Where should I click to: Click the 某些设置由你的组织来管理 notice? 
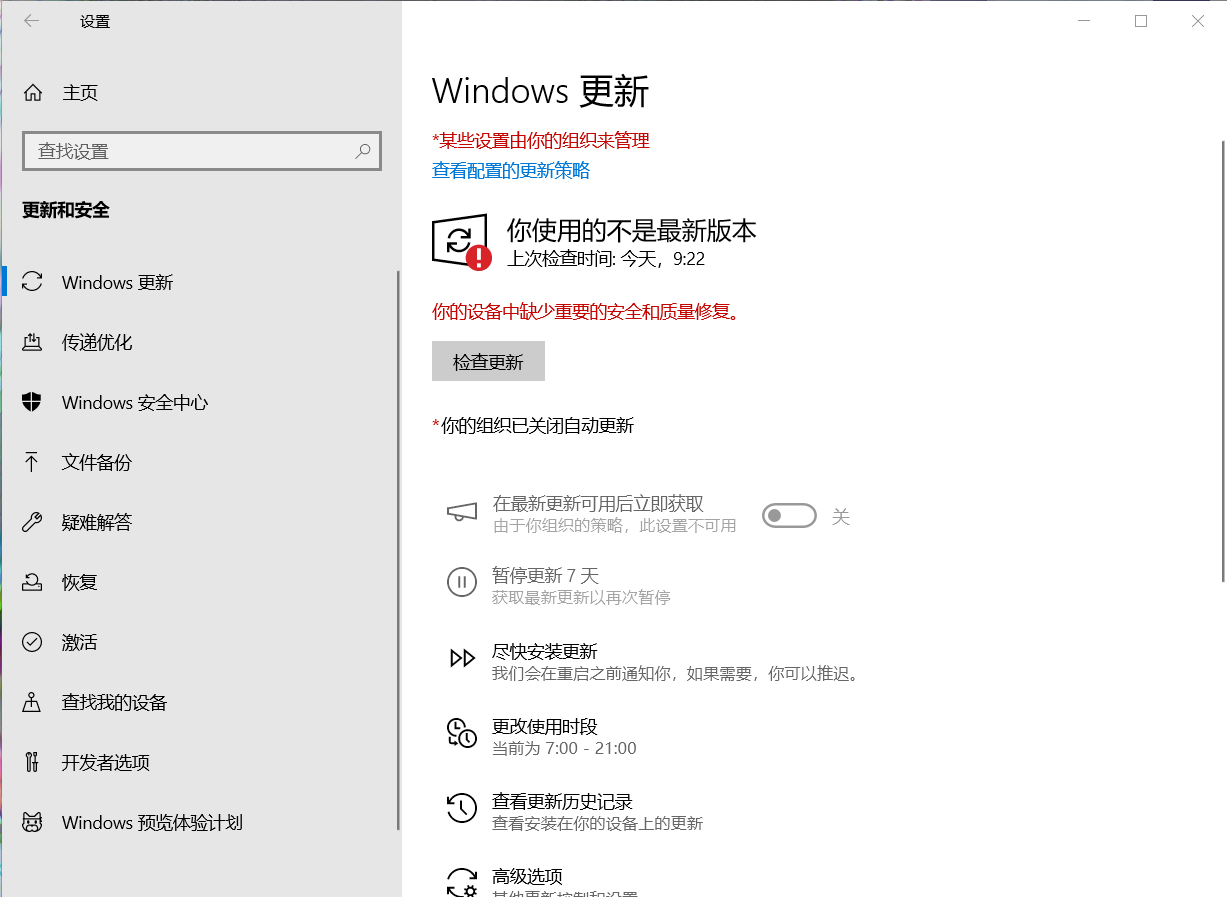coord(541,140)
